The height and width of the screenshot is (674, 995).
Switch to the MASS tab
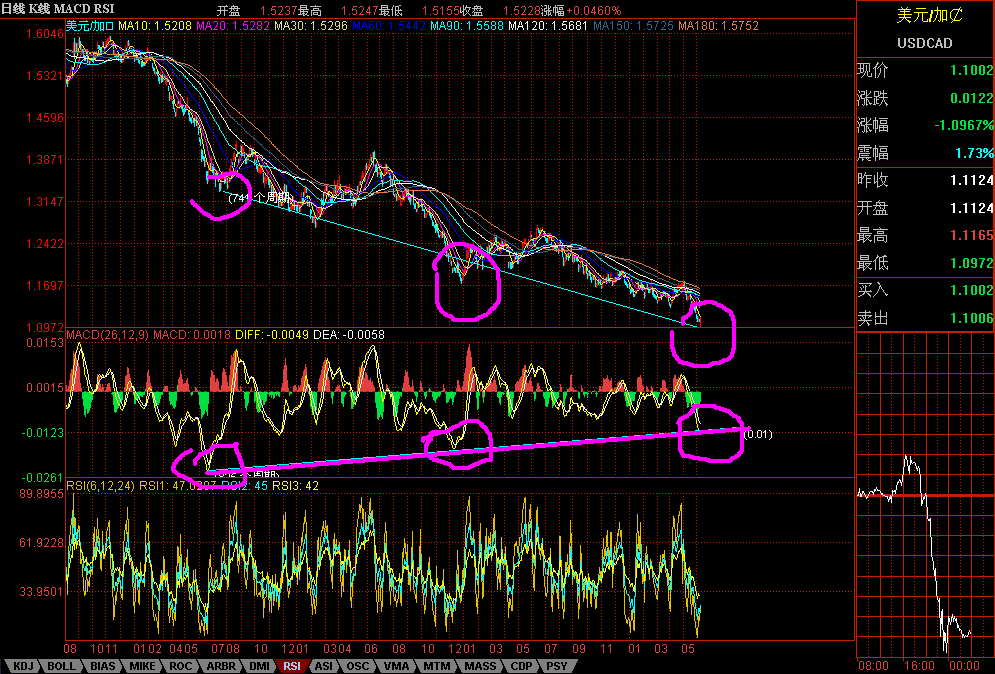(479, 665)
